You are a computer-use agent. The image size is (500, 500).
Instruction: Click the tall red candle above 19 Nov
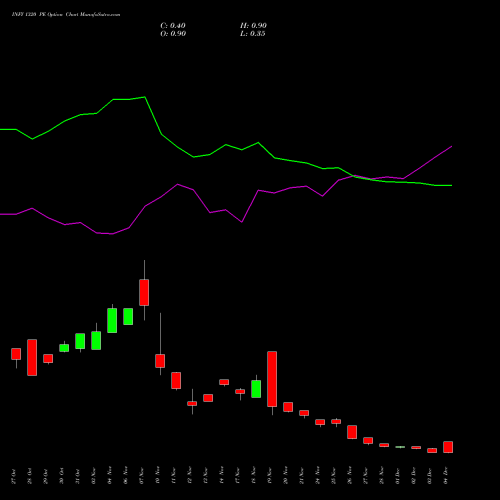point(272,379)
